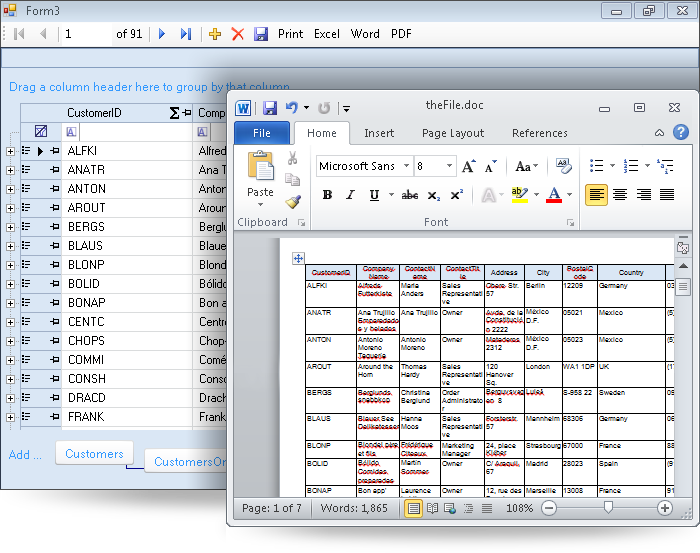Expand the CHOPS customer row
700x553 pixels.
[x=10, y=341]
